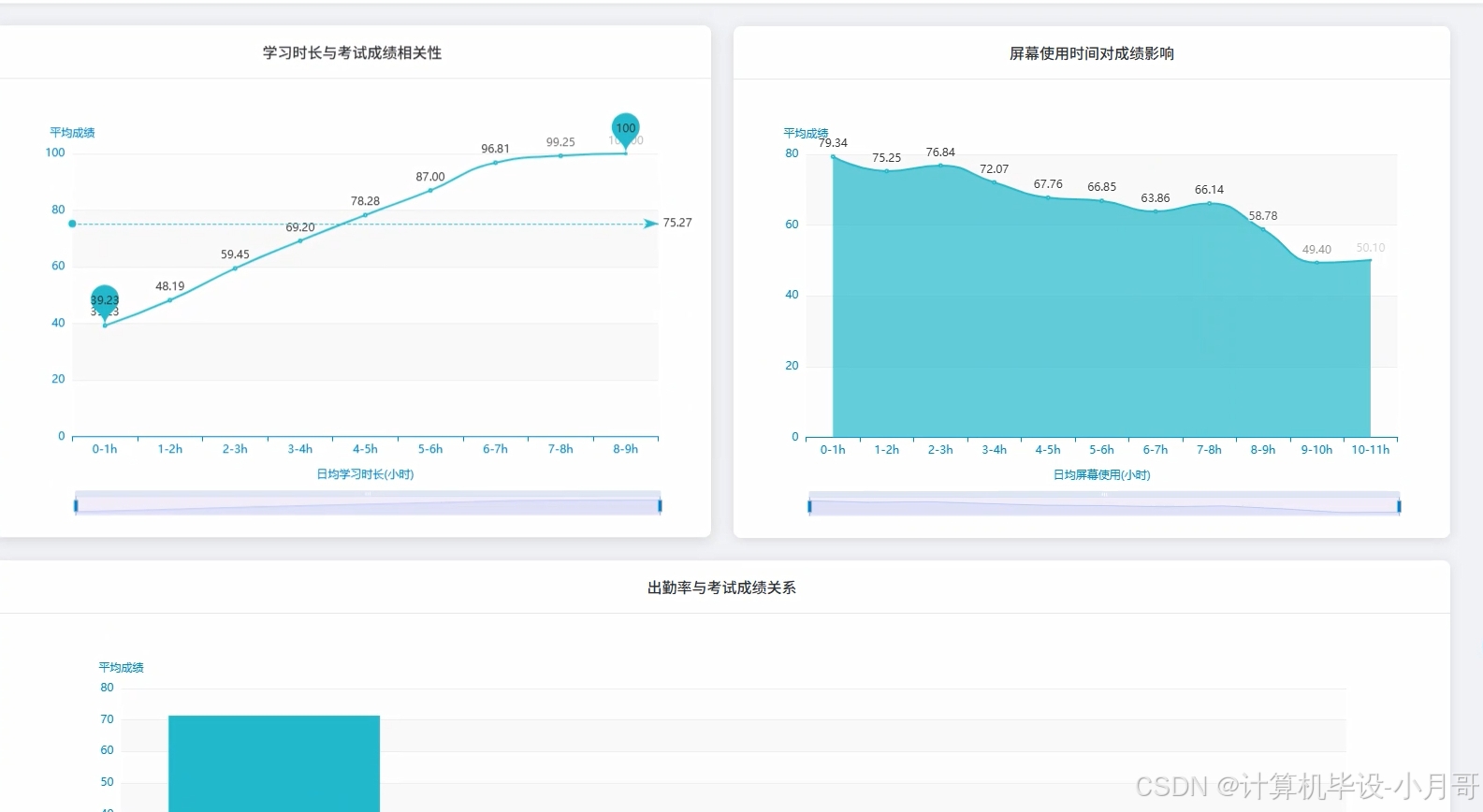Screen dimensions: 1483x812
Task: Click the y-axis value "20" in the study duration chart
Action: 58,379
